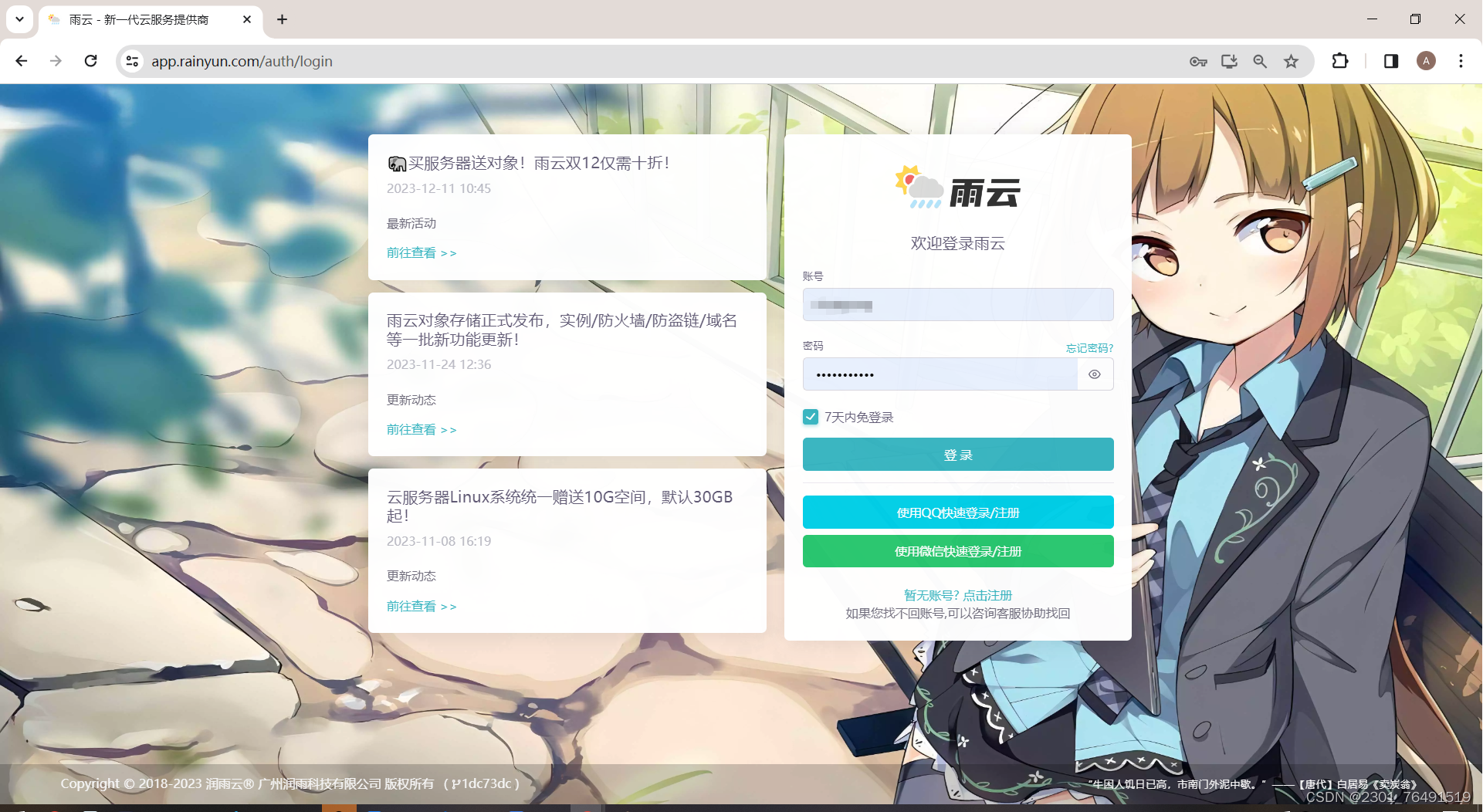
Task: Select the 雨云 - 新一代云服务提供商 tab
Action: click(x=151, y=19)
